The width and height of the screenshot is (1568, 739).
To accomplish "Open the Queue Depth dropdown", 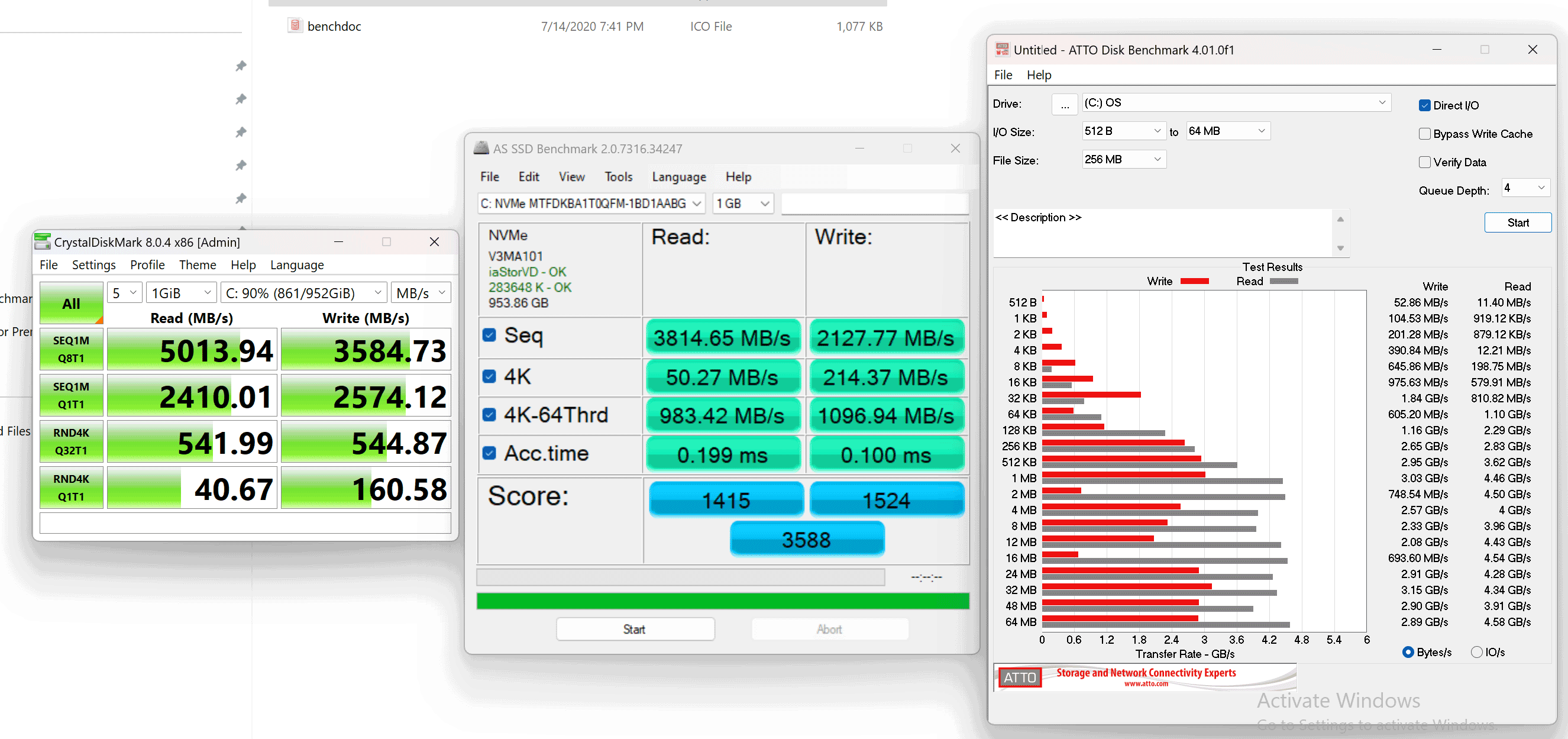I will [1525, 188].
